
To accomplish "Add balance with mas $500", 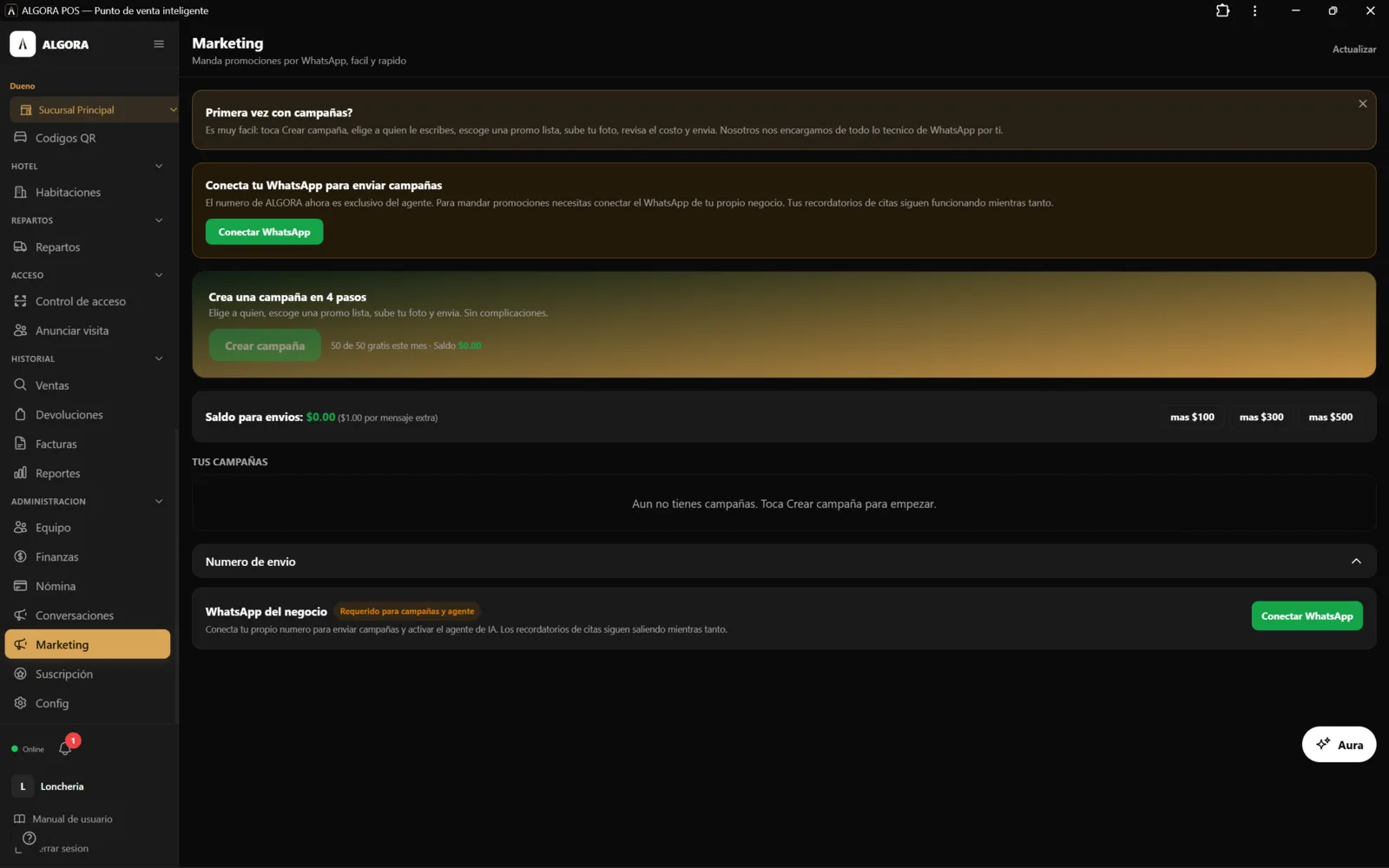I will 1331,418.
